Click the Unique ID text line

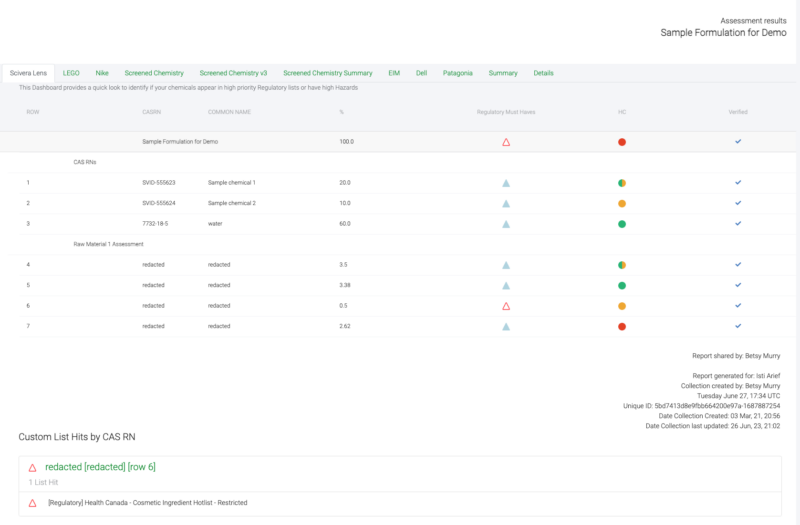pos(701,406)
